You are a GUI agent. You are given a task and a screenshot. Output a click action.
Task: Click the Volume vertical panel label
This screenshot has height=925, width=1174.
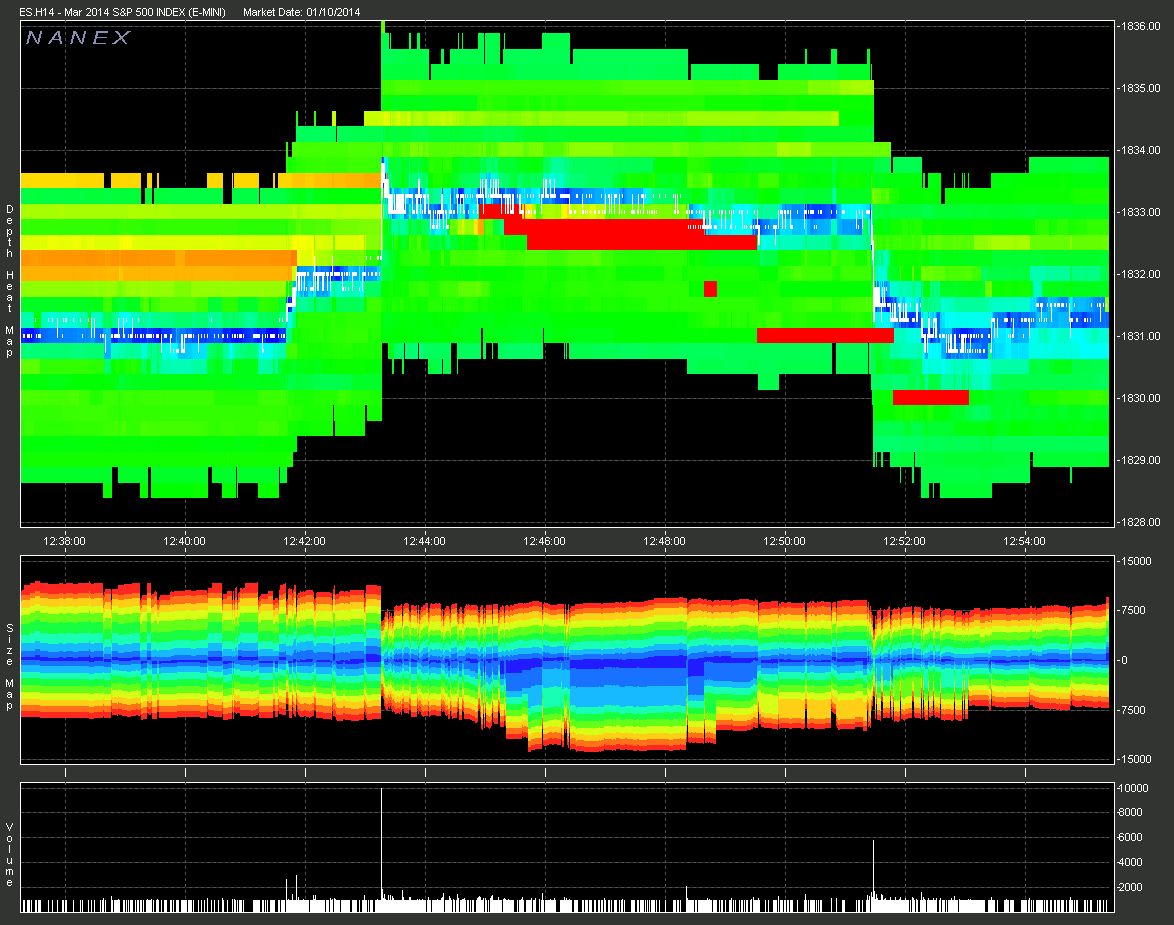click(9, 855)
